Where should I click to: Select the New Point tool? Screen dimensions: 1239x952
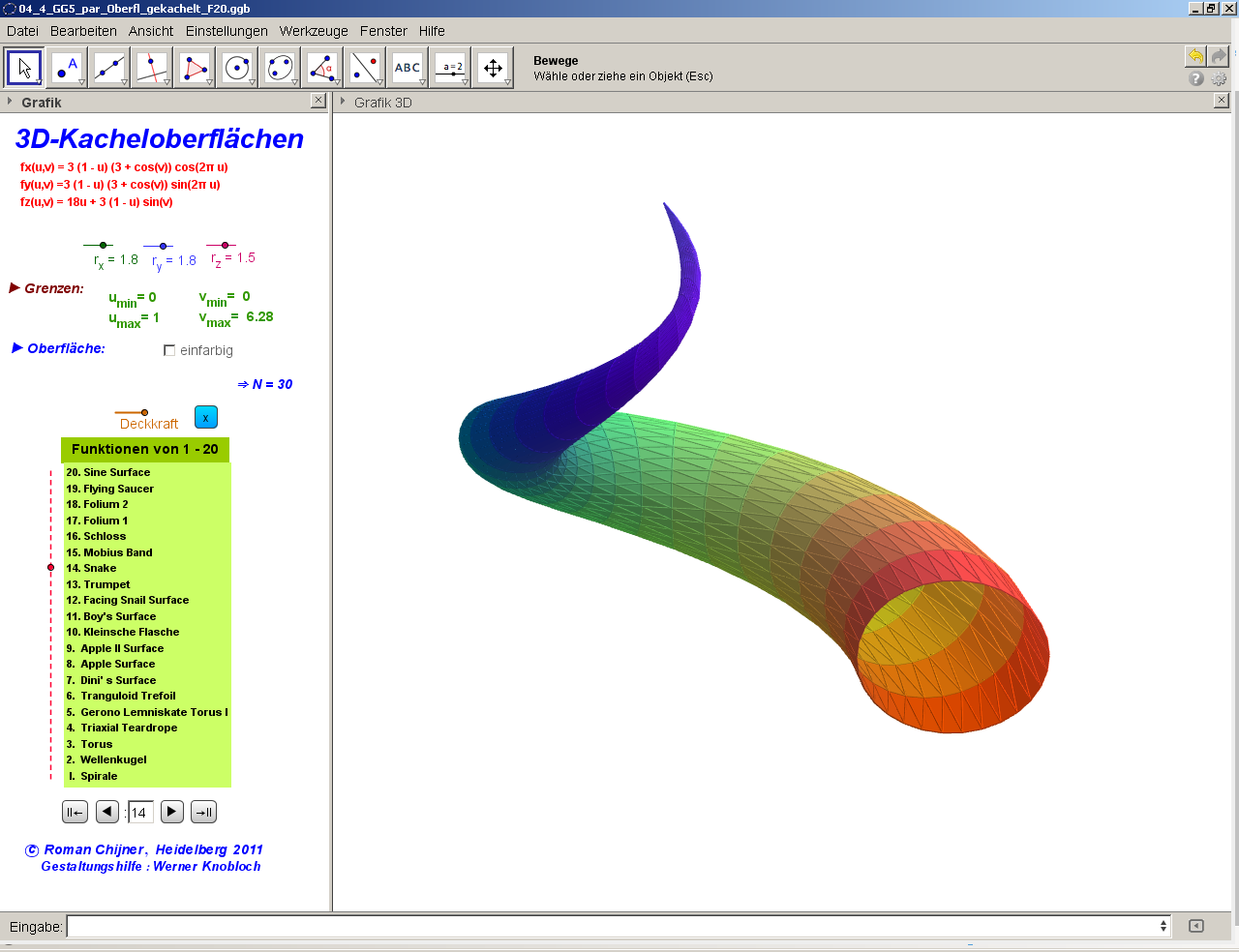67,68
